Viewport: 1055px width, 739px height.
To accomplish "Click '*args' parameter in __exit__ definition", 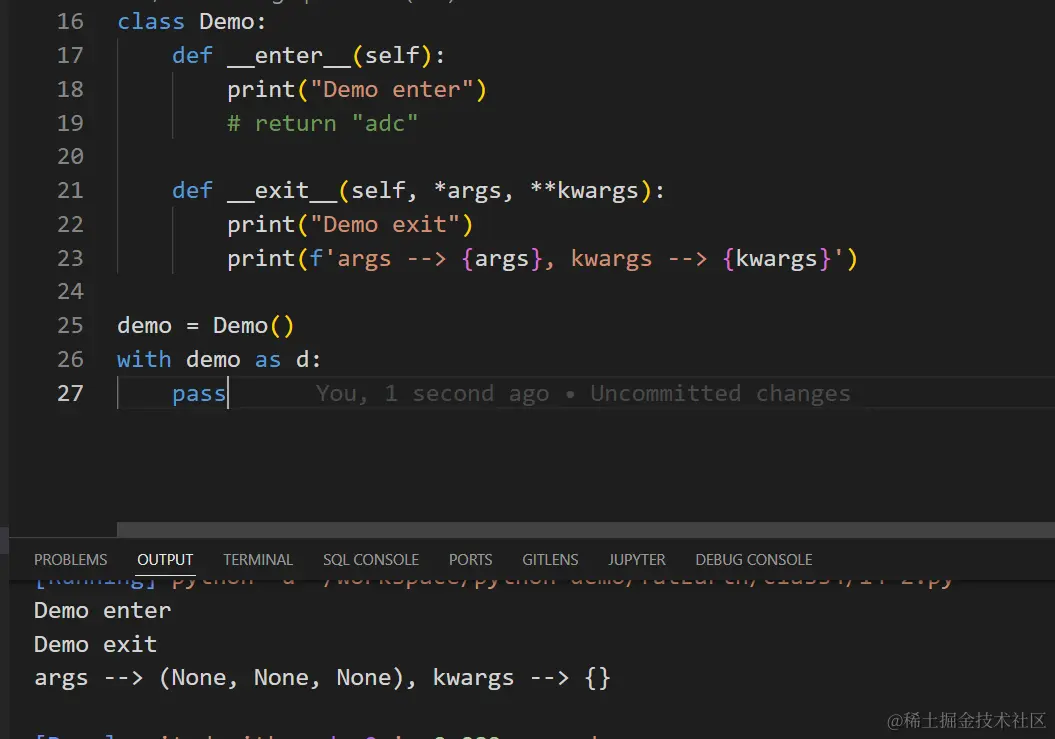I will tap(467, 190).
